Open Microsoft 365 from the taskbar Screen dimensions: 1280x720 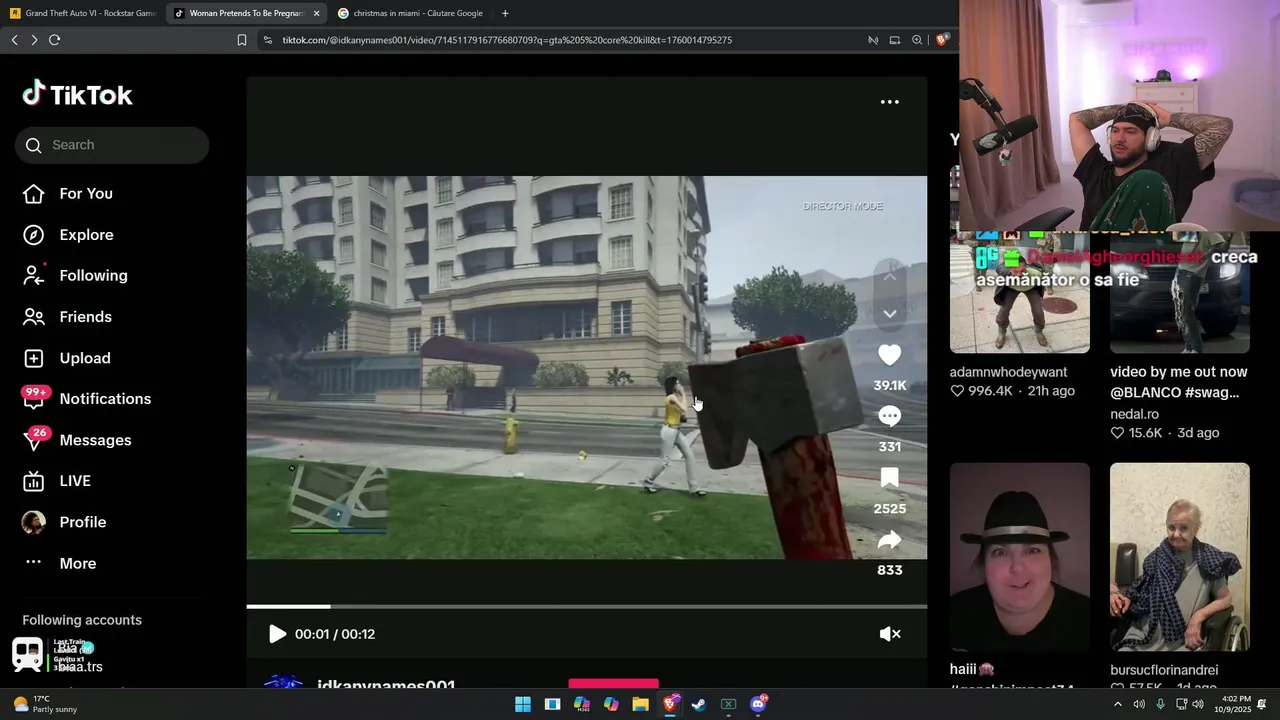pyautogui.click(x=582, y=704)
